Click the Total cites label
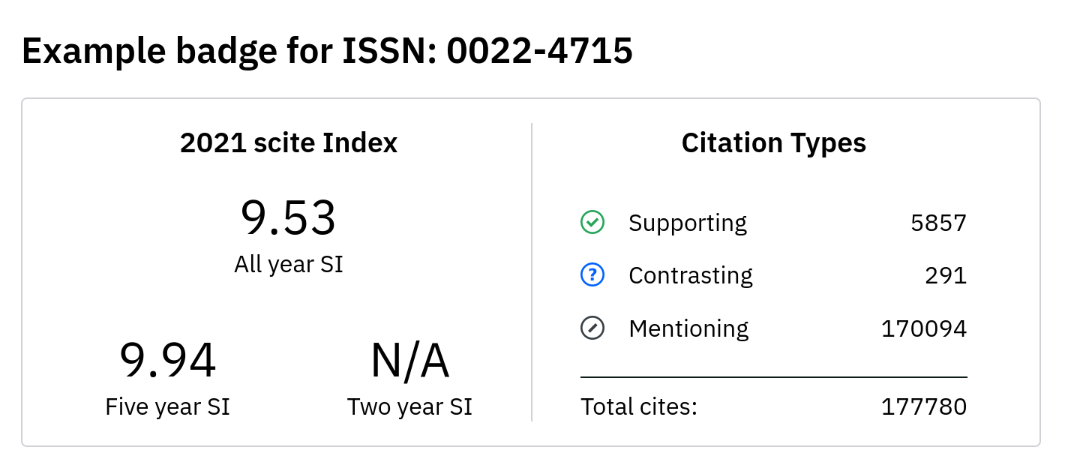This screenshot has width=1065, height=469. pyautogui.click(x=638, y=407)
